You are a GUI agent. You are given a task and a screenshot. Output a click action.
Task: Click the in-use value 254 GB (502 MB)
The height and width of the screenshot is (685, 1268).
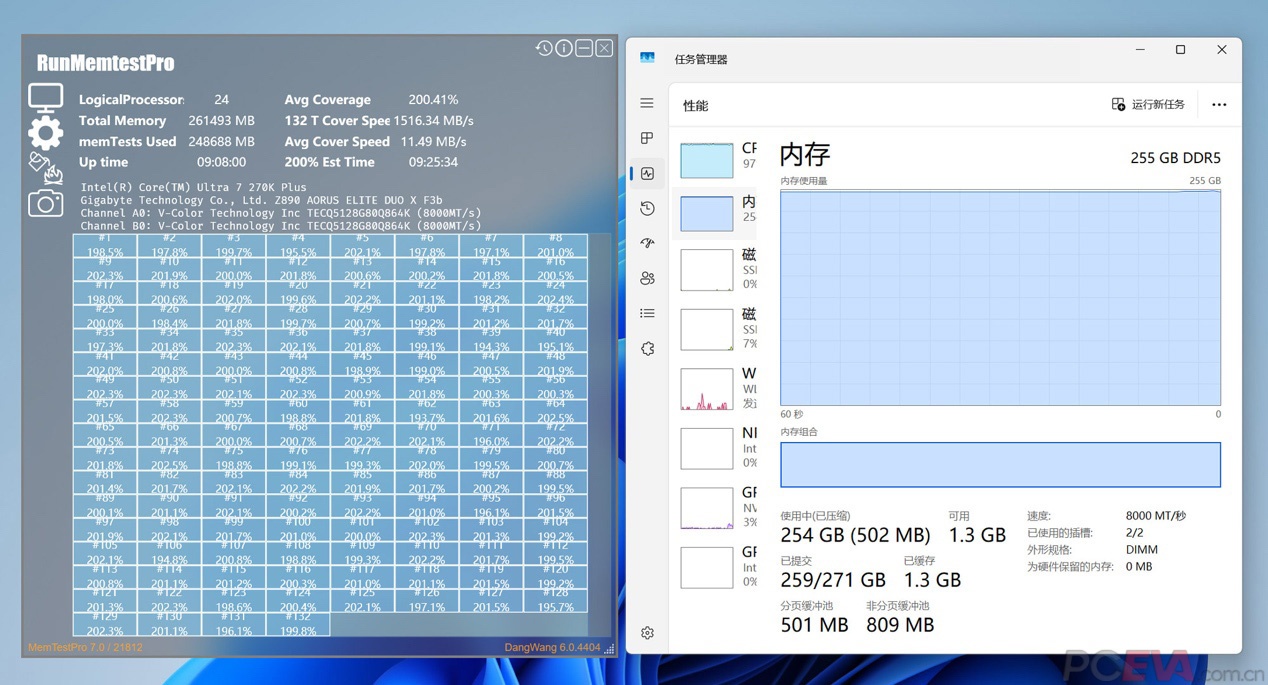coord(855,535)
